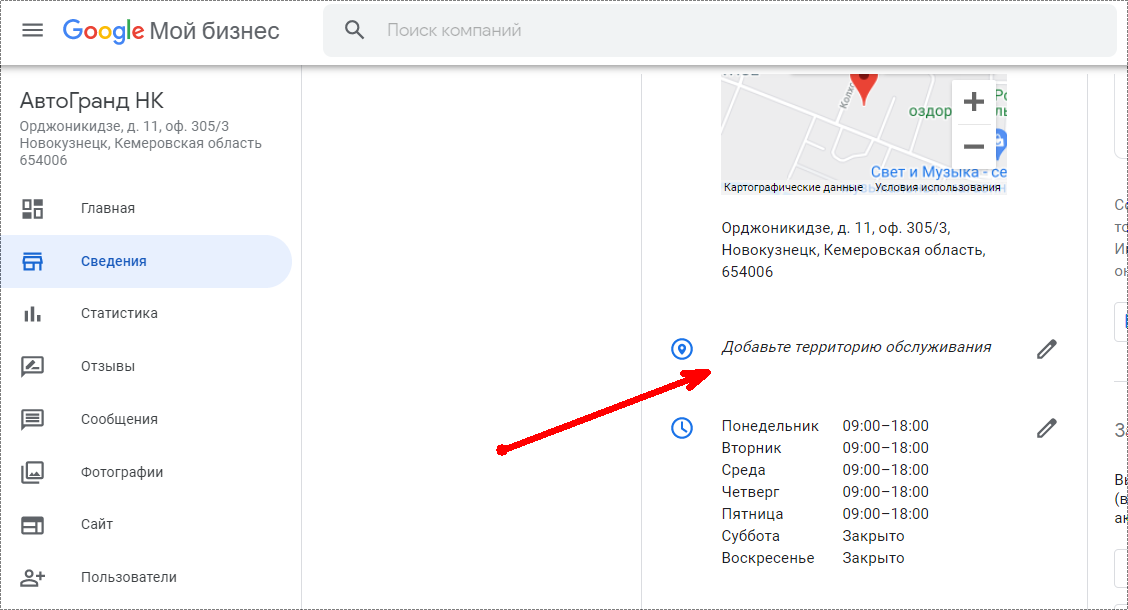Open the Сайт website icon

(x=32, y=525)
